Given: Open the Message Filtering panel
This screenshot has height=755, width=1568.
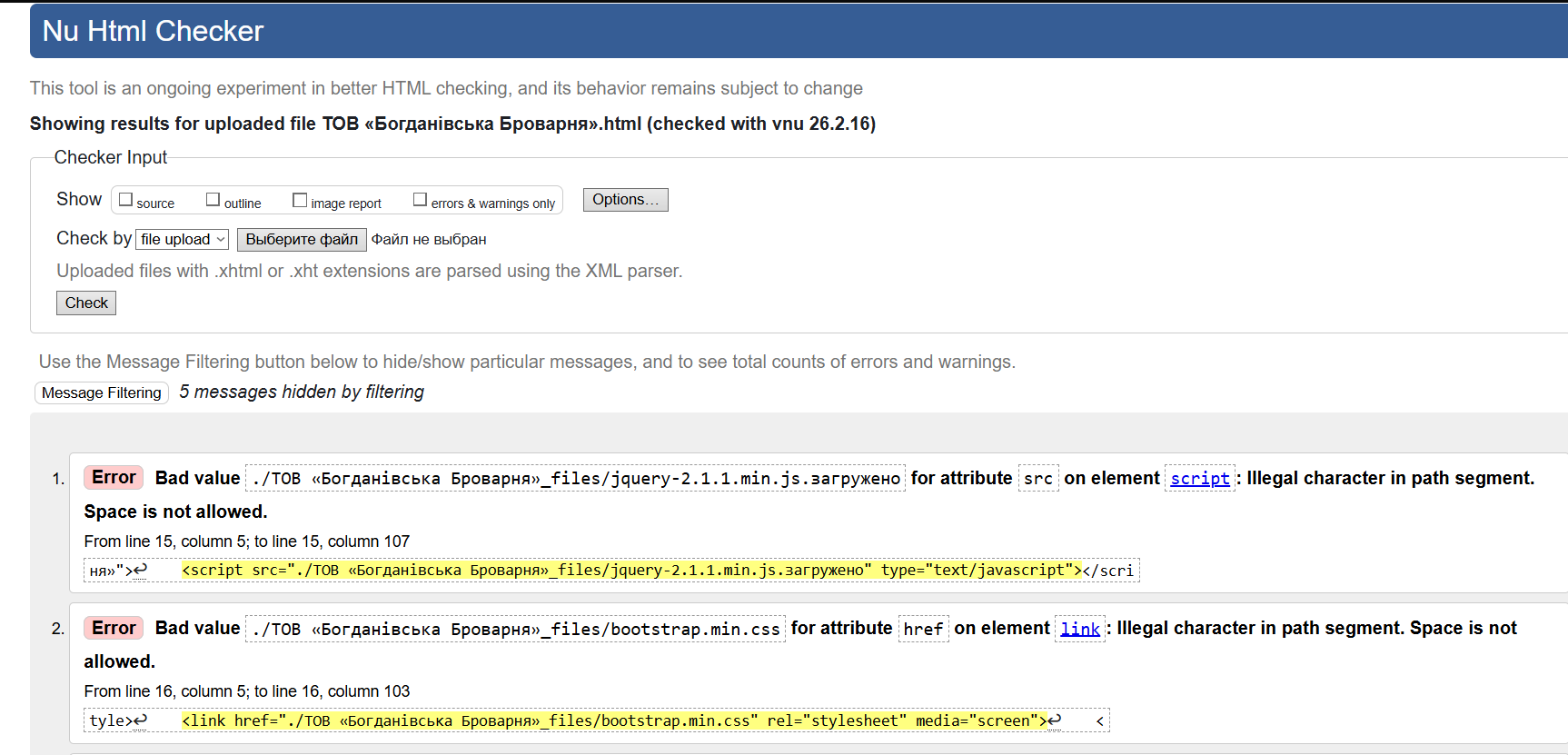Looking at the screenshot, I should (x=102, y=392).
